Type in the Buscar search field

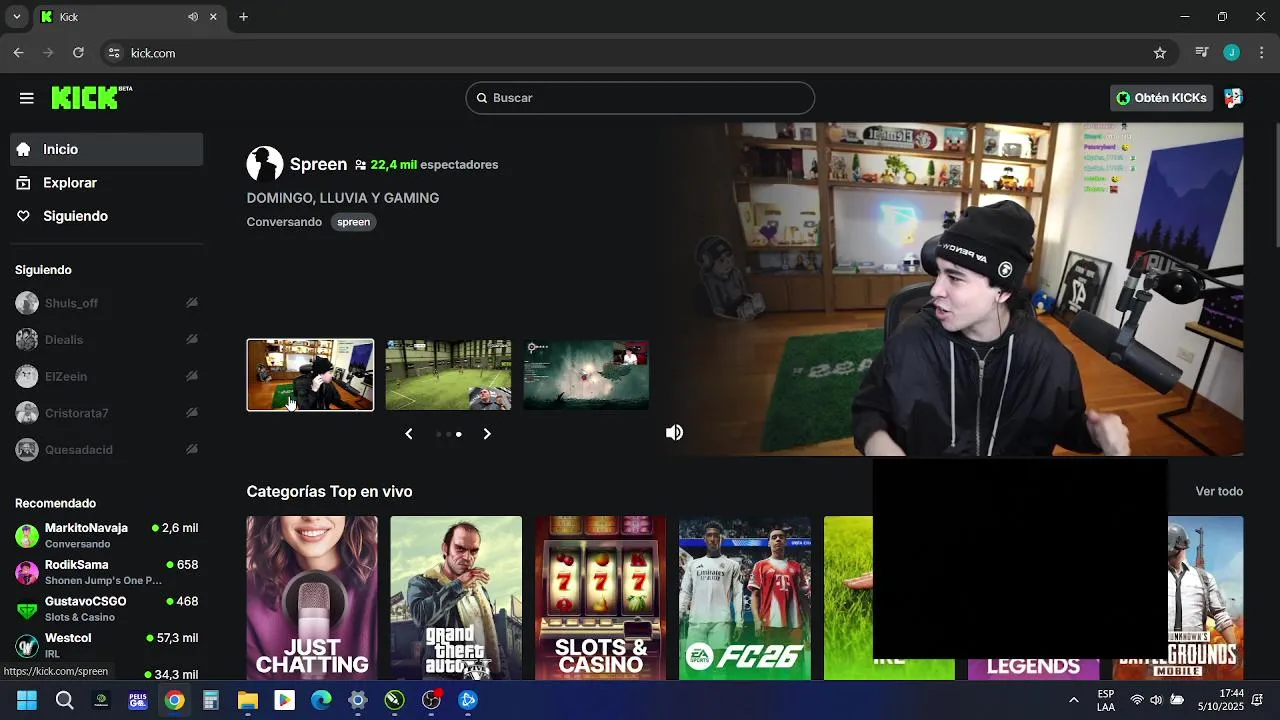[640, 98]
